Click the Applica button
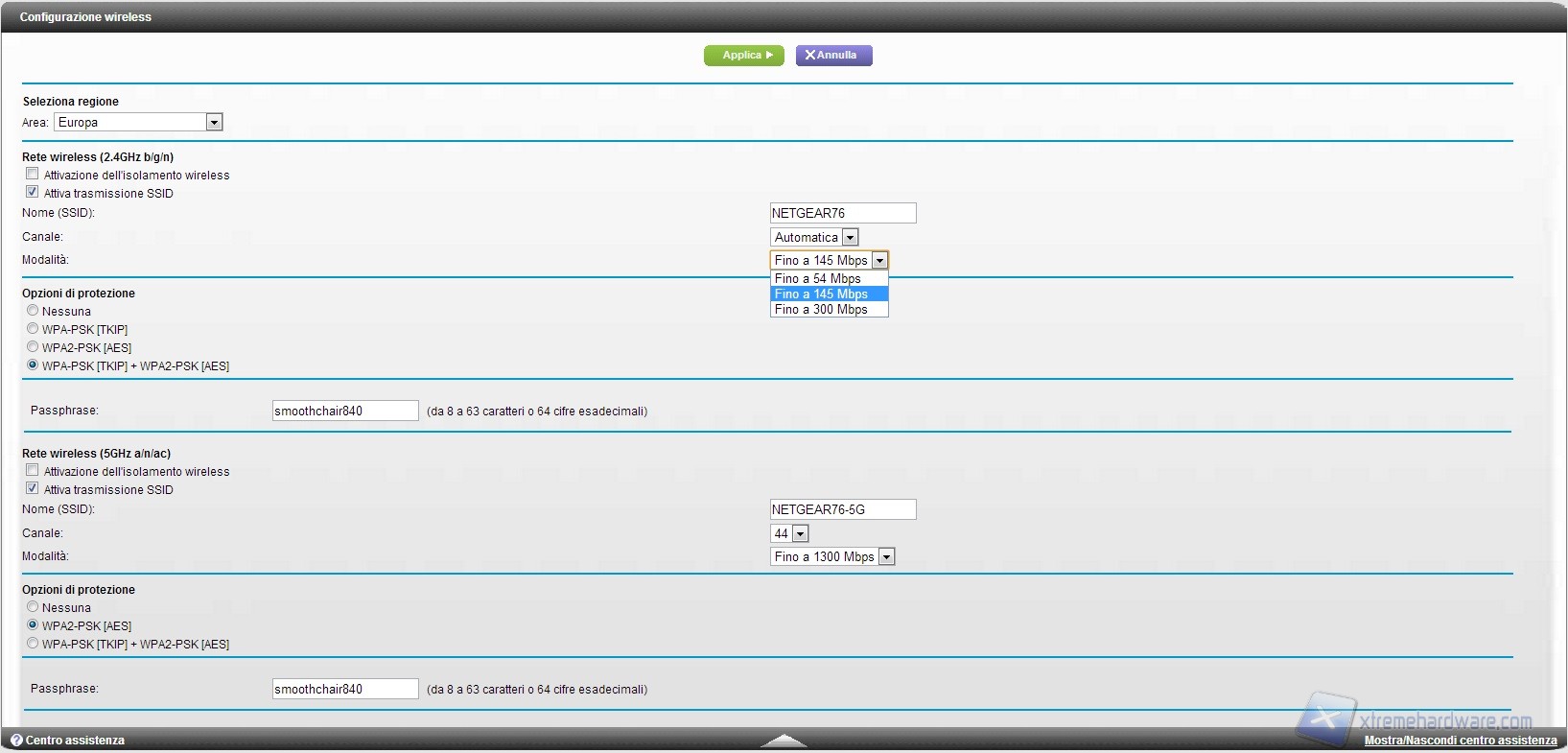The image size is (1568, 753). (x=744, y=56)
